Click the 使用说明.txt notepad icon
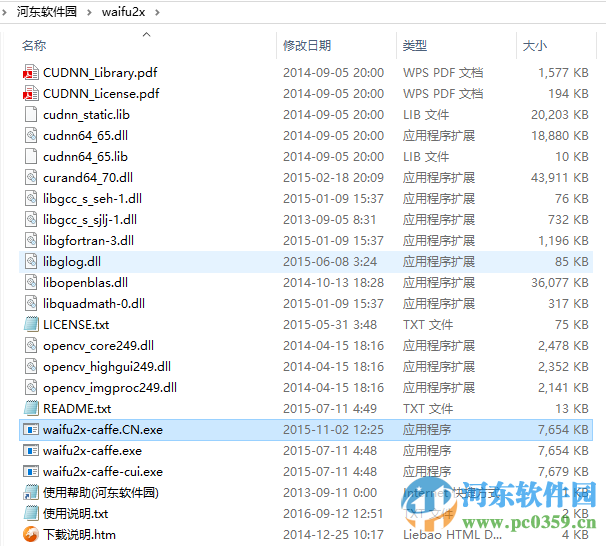The height and width of the screenshot is (547, 606). click(x=31, y=514)
